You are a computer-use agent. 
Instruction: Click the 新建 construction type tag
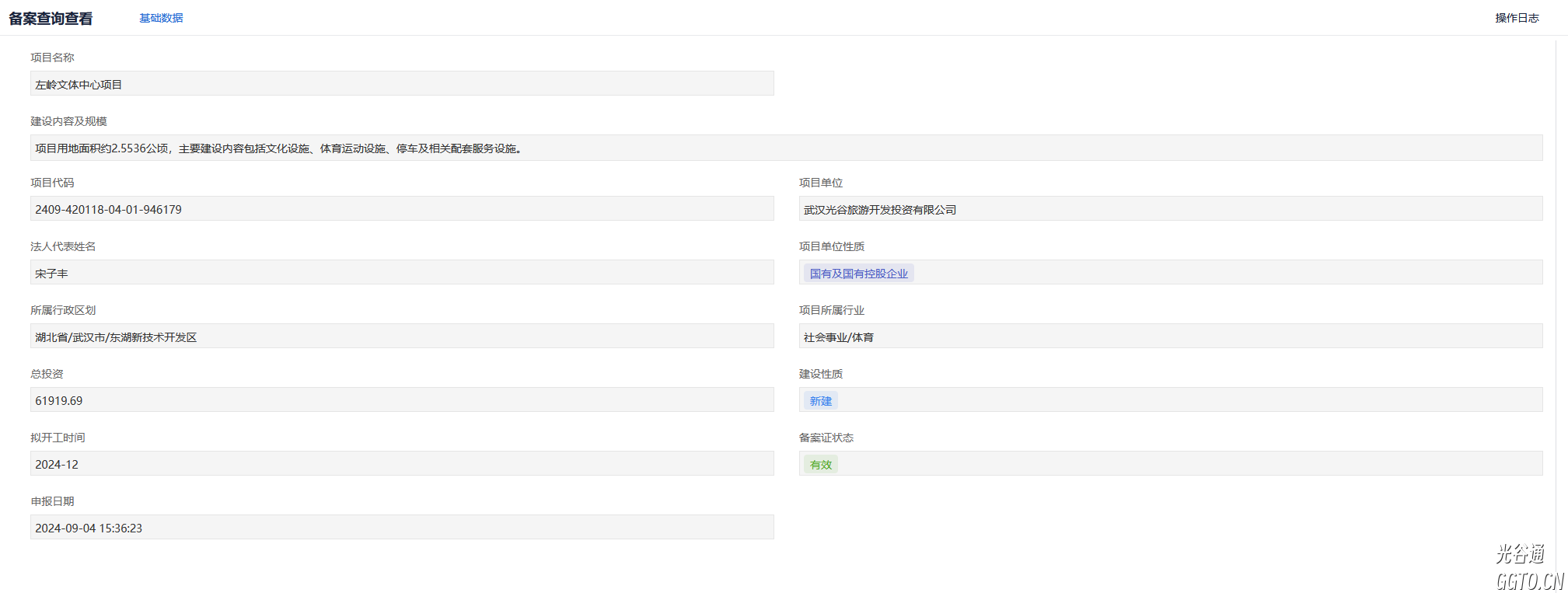(820, 401)
